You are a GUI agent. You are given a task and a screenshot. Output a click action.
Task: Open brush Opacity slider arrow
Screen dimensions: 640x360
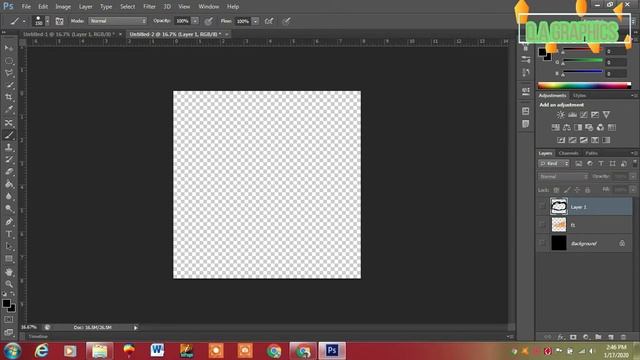[195, 21]
